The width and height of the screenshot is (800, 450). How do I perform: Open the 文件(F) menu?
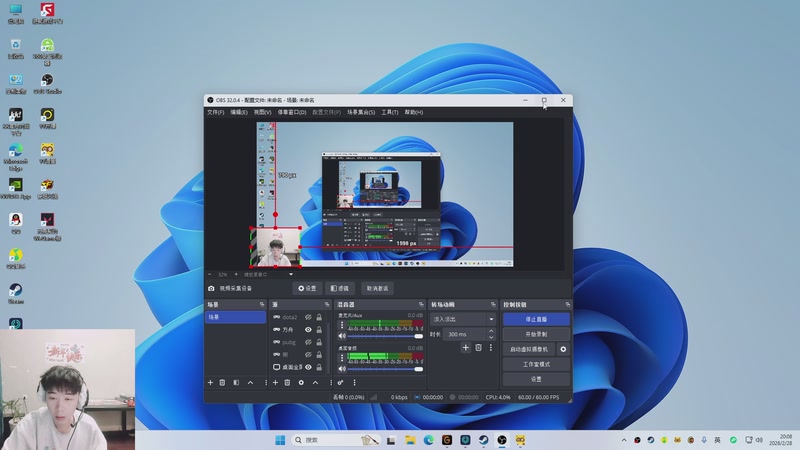[215, 112]
